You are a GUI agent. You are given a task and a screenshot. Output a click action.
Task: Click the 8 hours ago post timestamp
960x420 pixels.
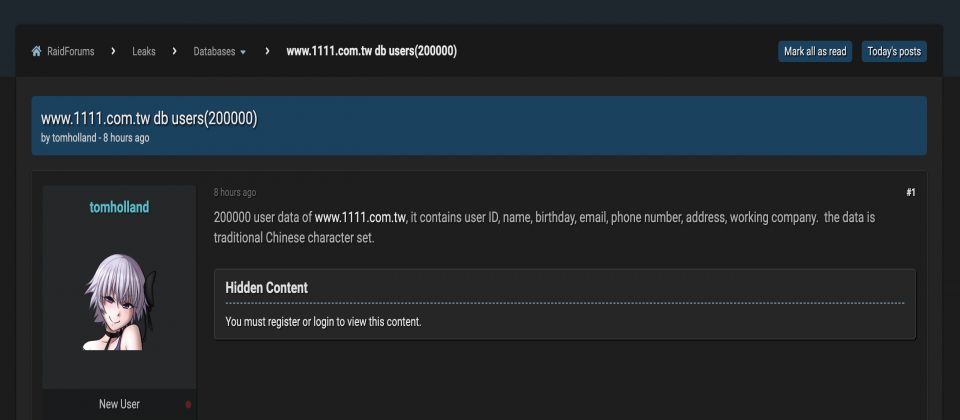[x=234, y=192]
